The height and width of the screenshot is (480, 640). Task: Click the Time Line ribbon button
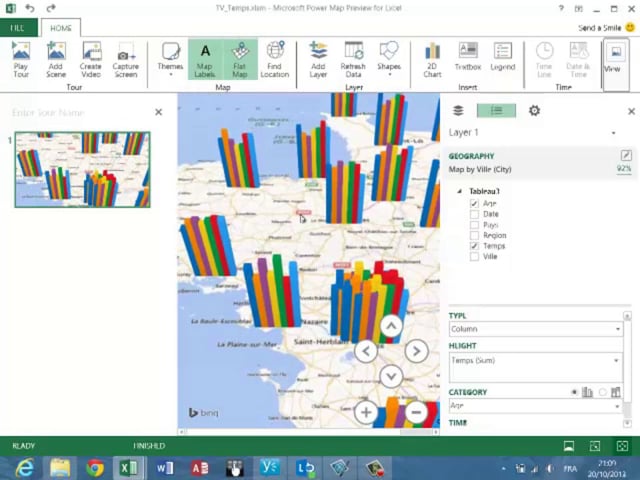tap(544, 60)
